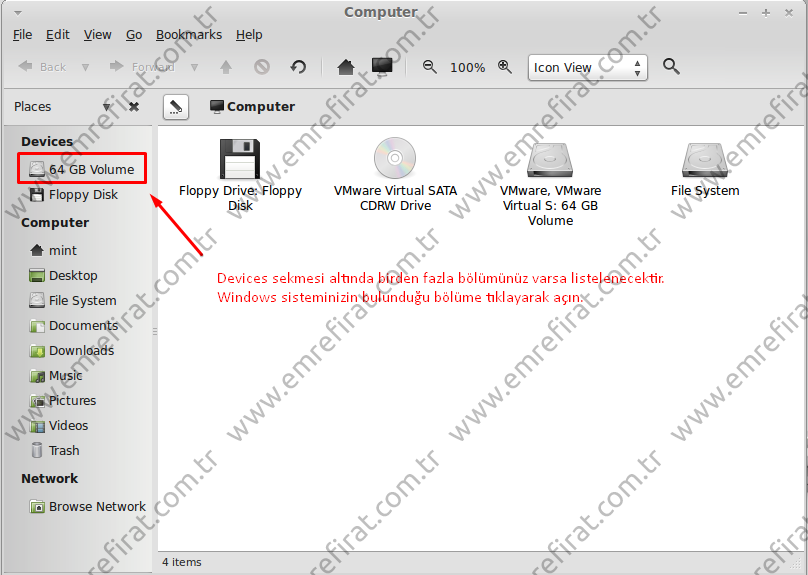Zoom out with the minus magnifier

click(x=430, y=67)
